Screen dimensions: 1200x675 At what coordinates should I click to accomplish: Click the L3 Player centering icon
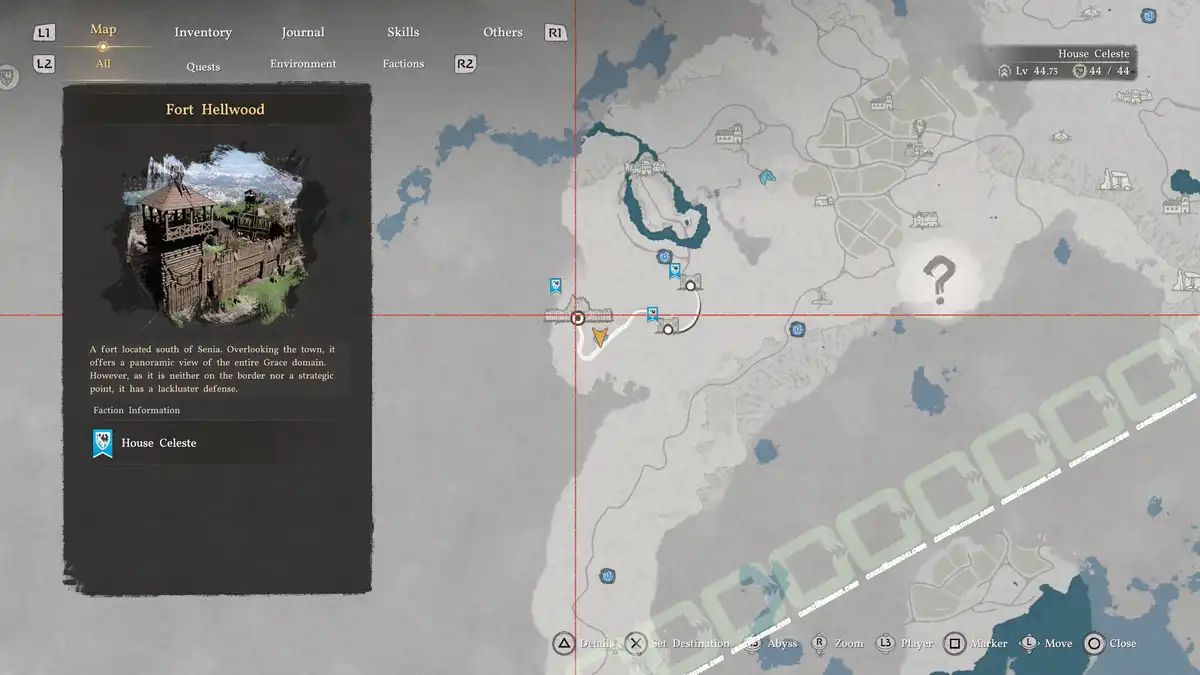coord(885,644)
